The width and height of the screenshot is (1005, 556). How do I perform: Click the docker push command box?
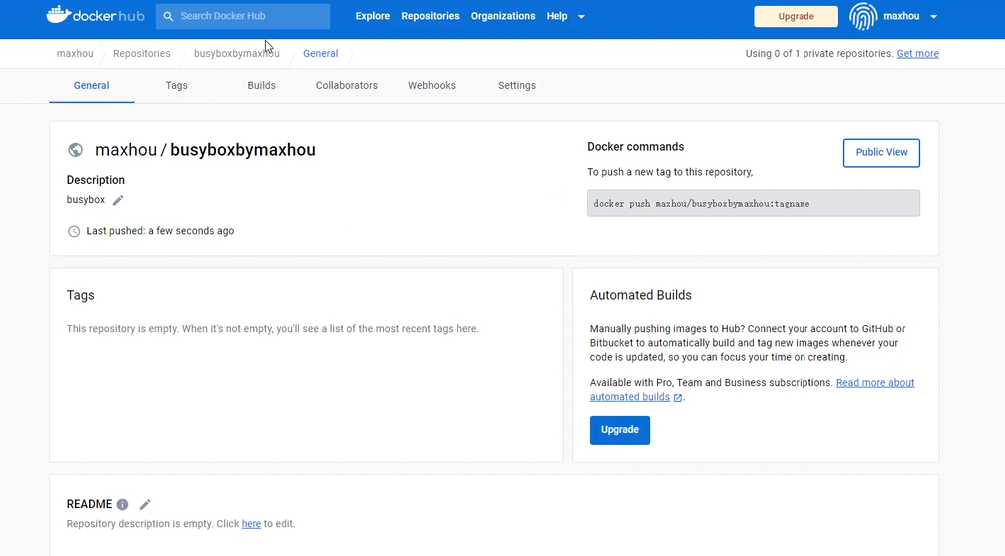pos(753,203)
